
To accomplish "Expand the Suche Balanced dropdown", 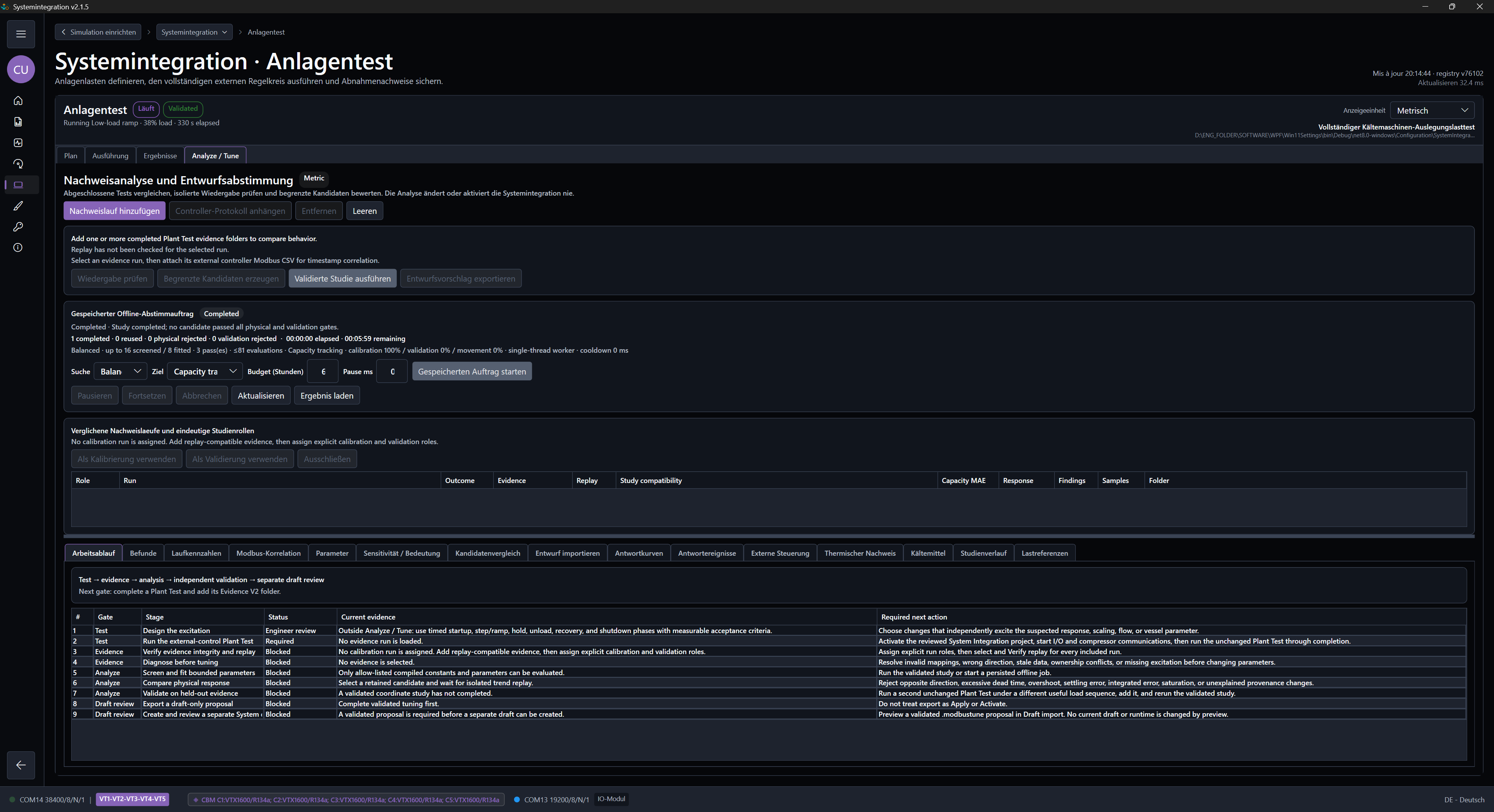I will (x=120, y=371).
